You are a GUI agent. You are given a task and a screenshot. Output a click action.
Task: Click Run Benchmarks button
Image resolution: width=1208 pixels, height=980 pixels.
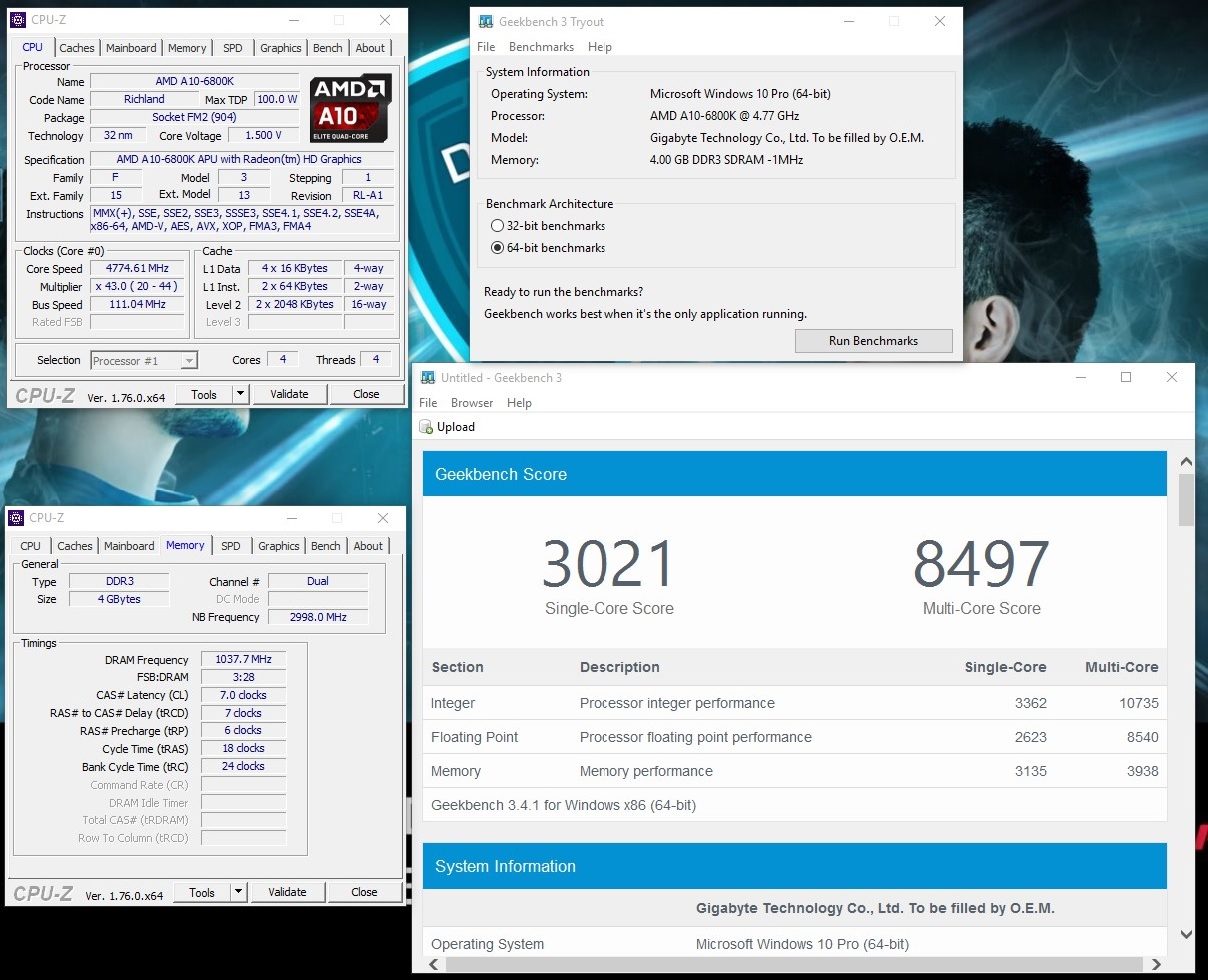[873, 341]
